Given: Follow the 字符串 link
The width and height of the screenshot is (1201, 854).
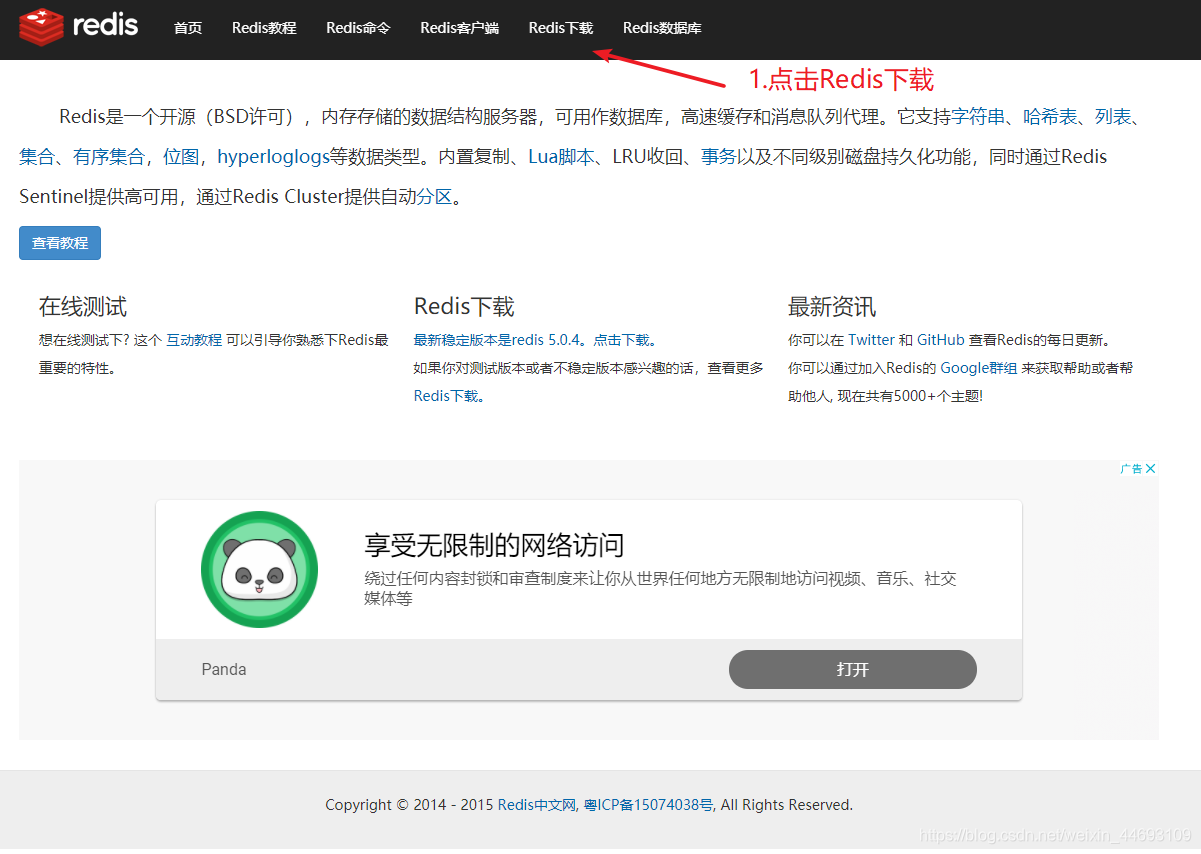Looking at the screenshot, I should coord(978,117).
